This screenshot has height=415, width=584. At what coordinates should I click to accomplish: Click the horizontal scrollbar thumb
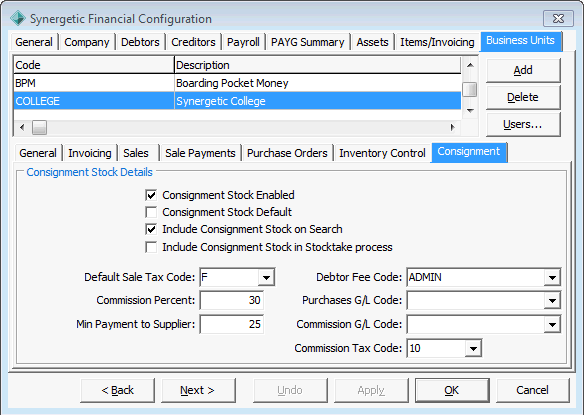[39, 127]
